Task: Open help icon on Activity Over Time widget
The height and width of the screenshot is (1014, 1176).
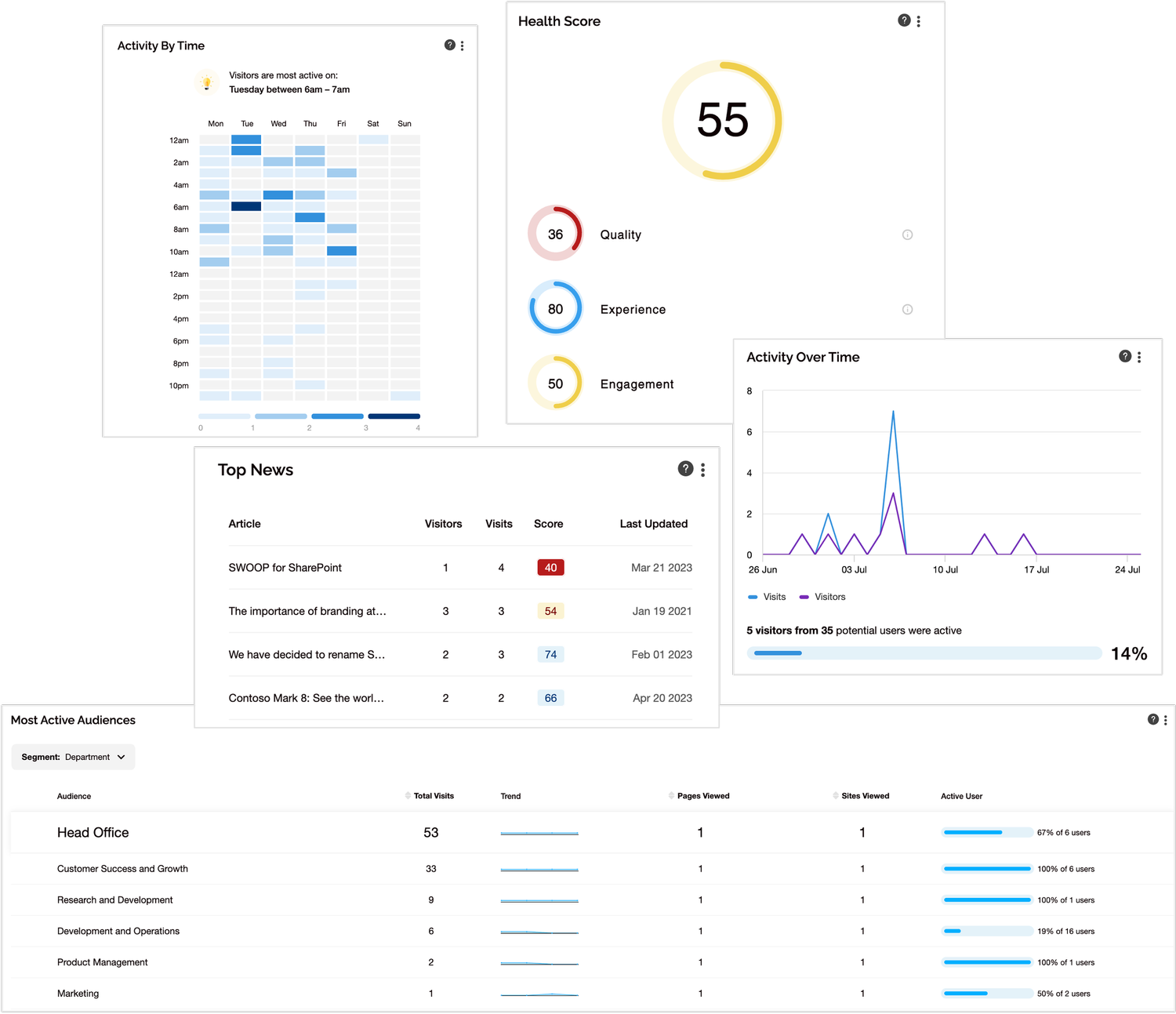Action: pyautogui.click(x=1124, y=356)
